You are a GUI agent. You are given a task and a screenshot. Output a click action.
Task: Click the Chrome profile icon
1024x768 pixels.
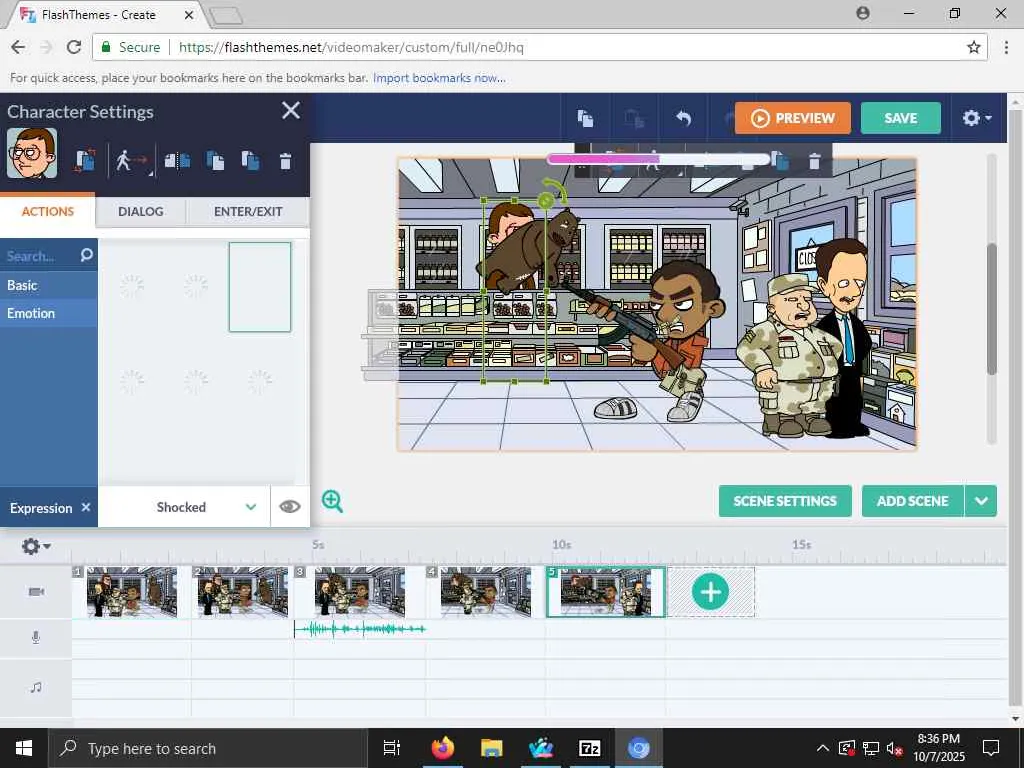(x=863, y=13)
